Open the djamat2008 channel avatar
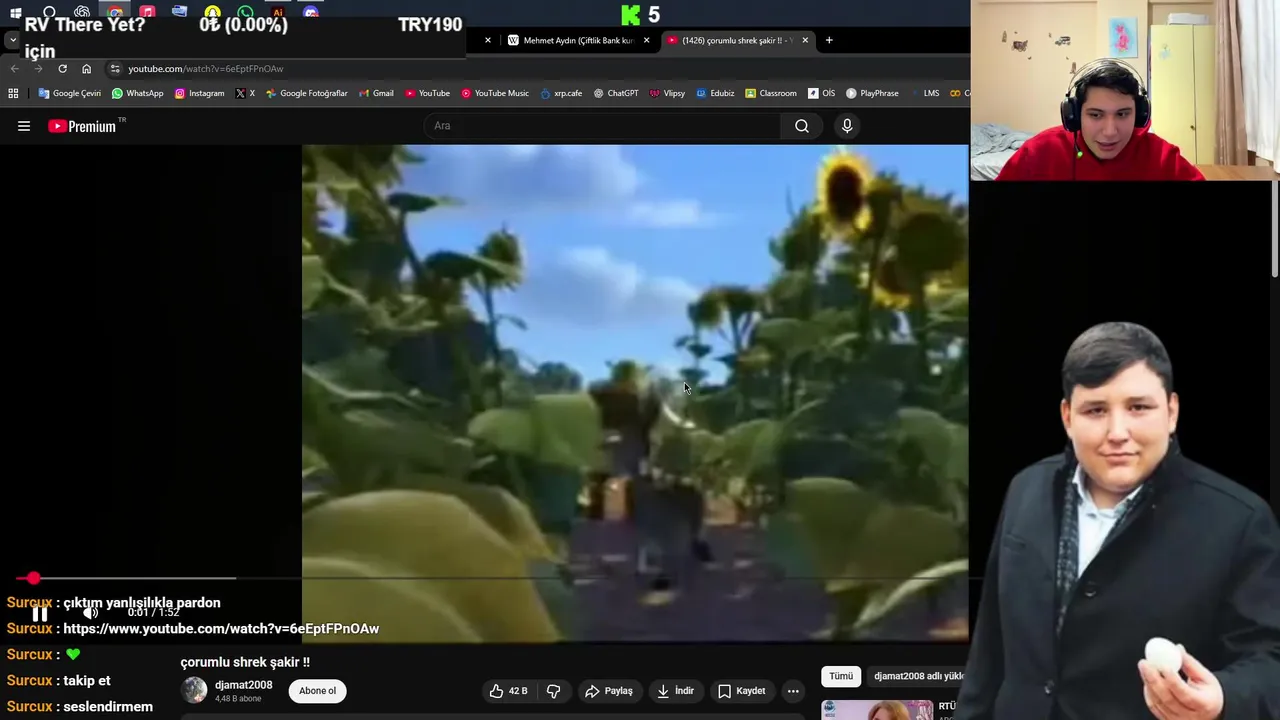Image resolution: width=1280 pixels, height=720 pixels. click(194, 690)
